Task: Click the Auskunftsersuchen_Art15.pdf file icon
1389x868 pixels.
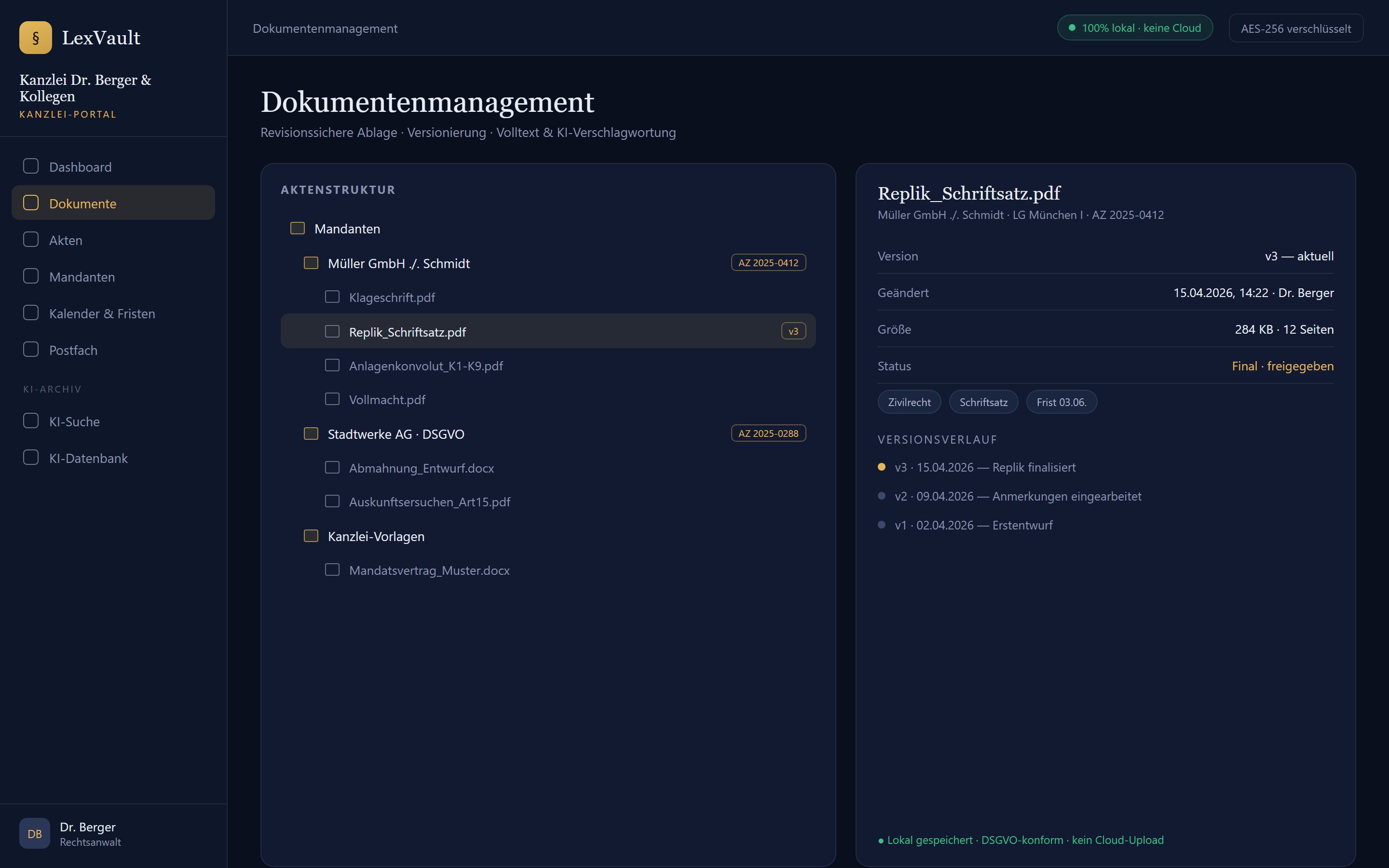Action: pos(332,501)
